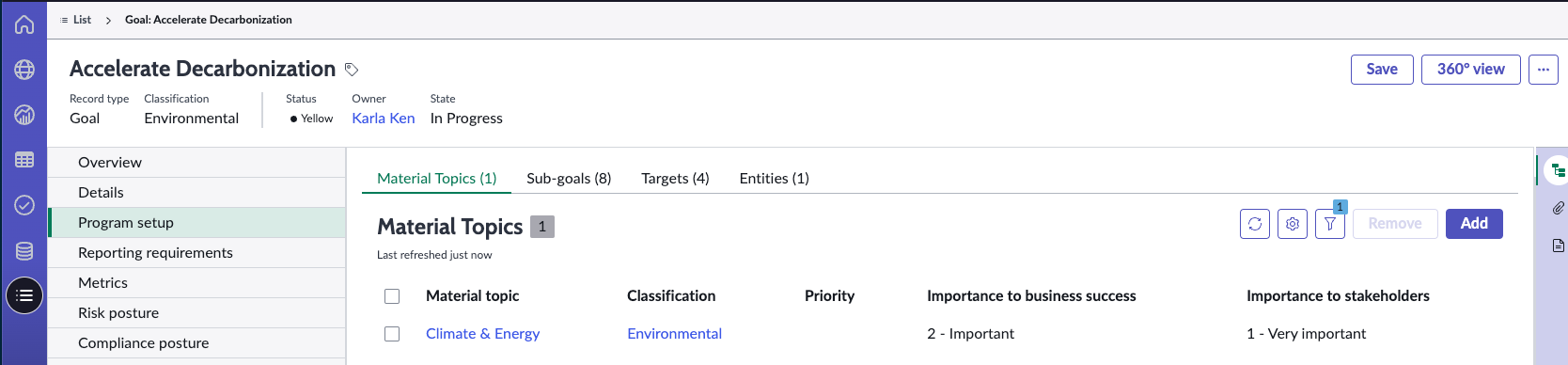The height and width of the screenshot is (365, 1568).
Task: Refresh the Material Topics list
Action: pos(1255,224)
